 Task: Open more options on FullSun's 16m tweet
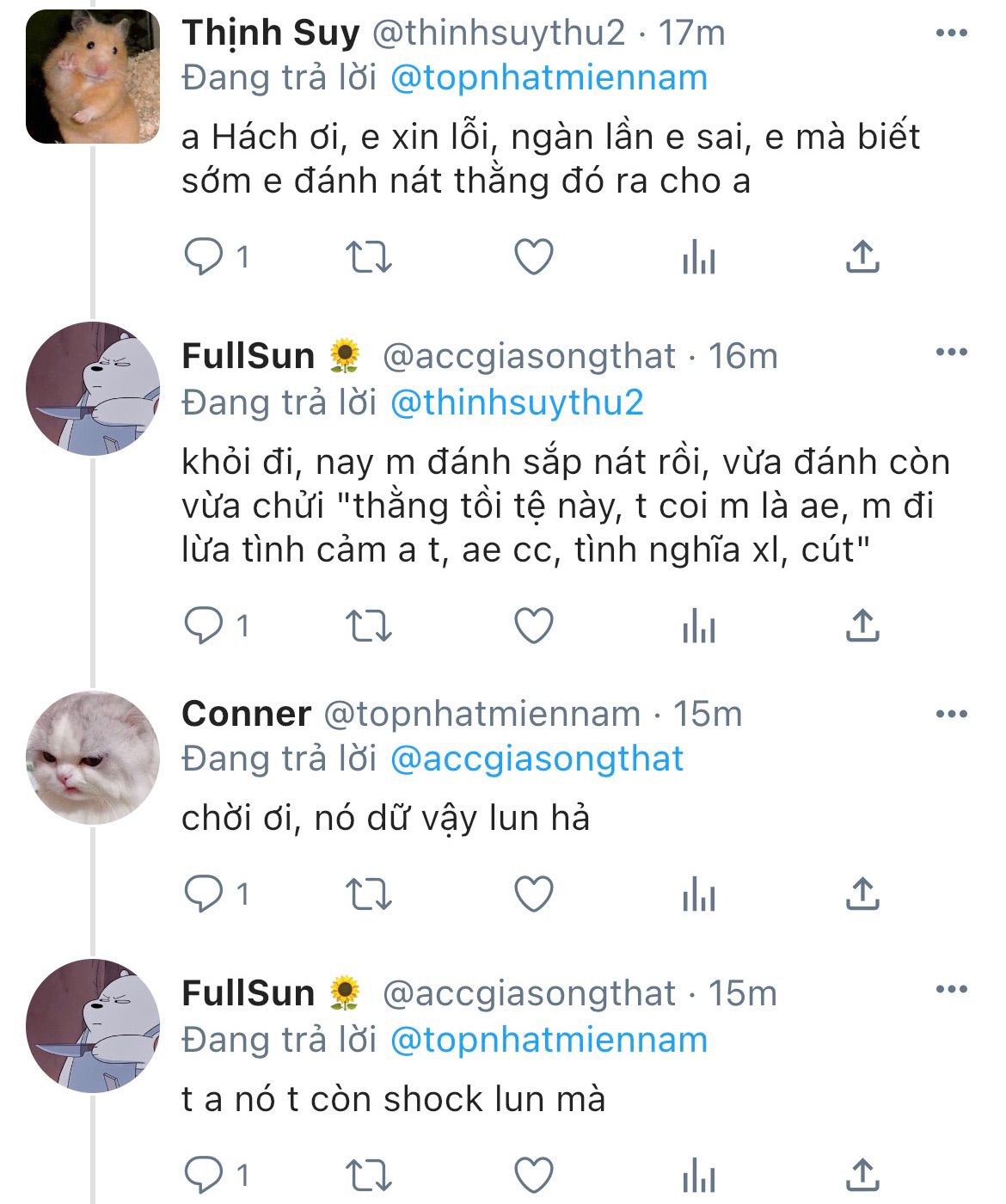point(951,353)
